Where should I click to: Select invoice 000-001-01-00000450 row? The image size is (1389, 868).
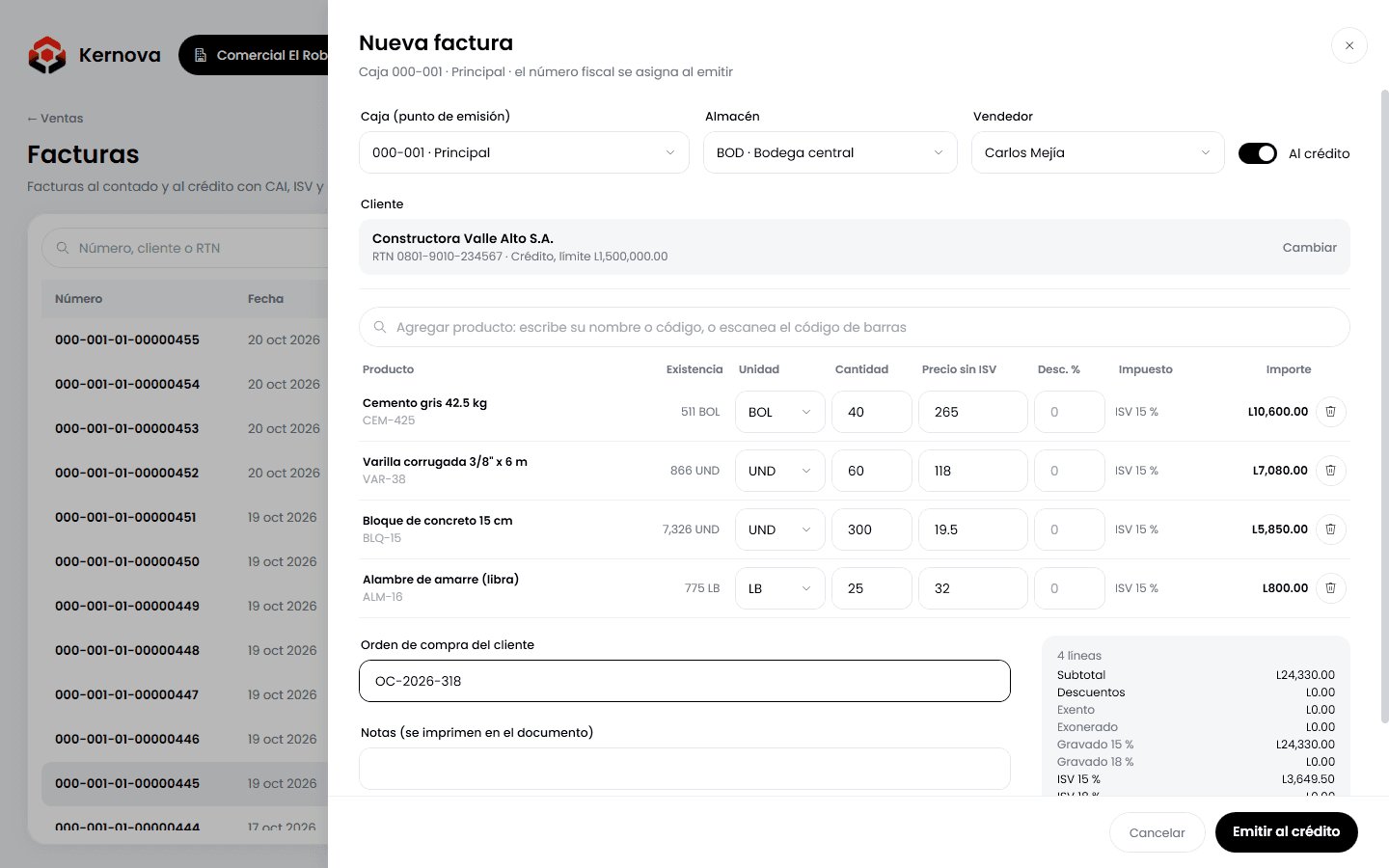pos(184,561)
